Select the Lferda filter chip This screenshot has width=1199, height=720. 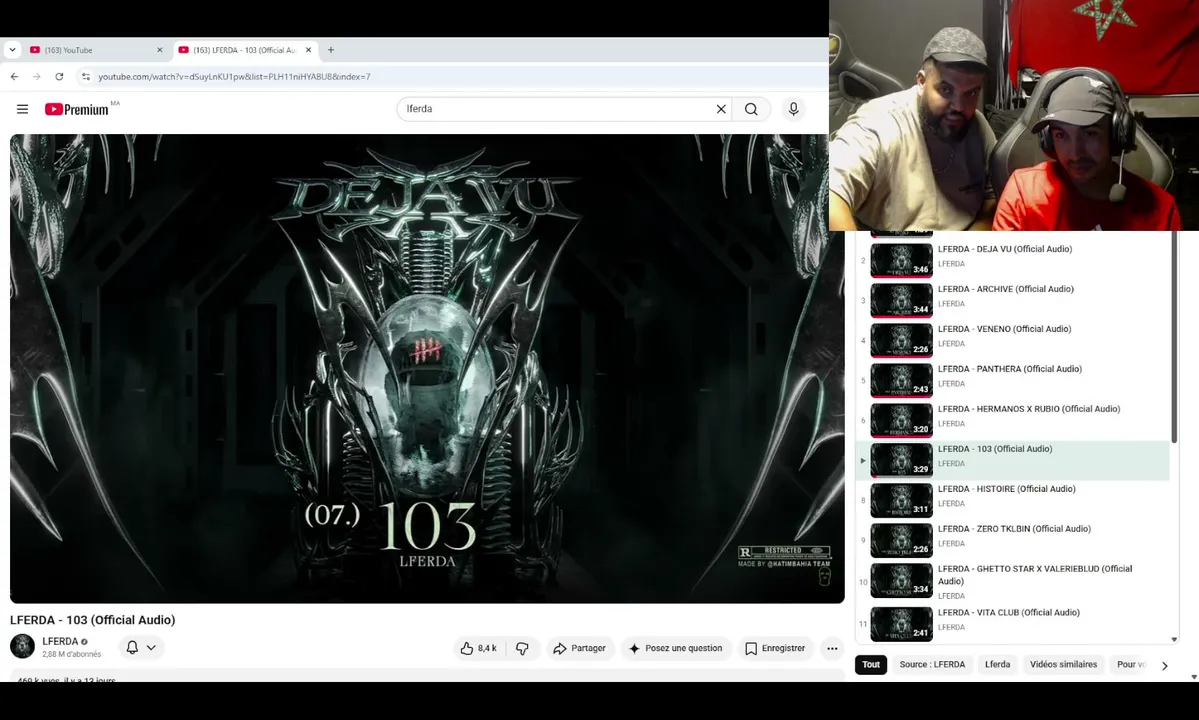point(997,664)
